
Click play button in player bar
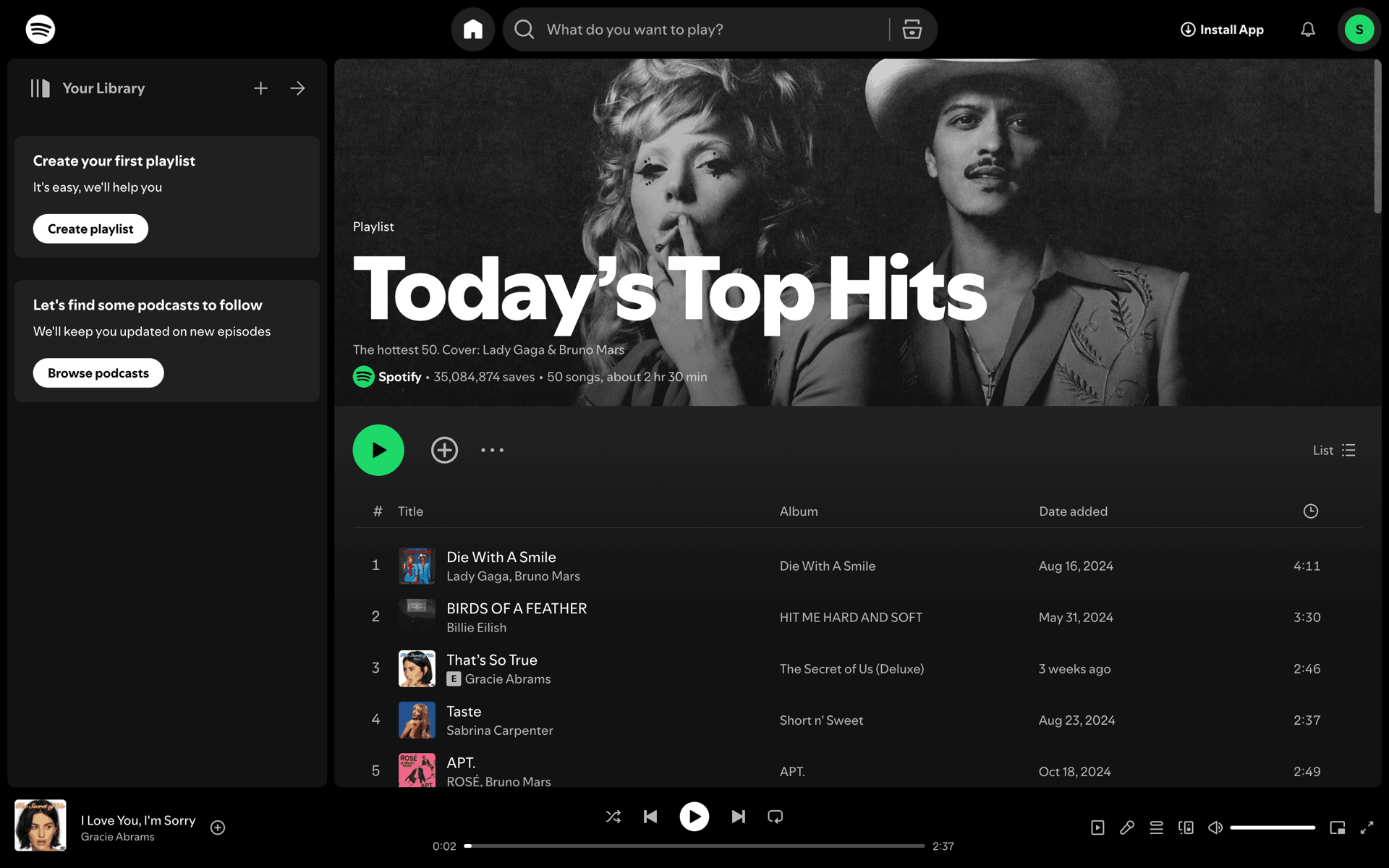click(x=694, y=817)
